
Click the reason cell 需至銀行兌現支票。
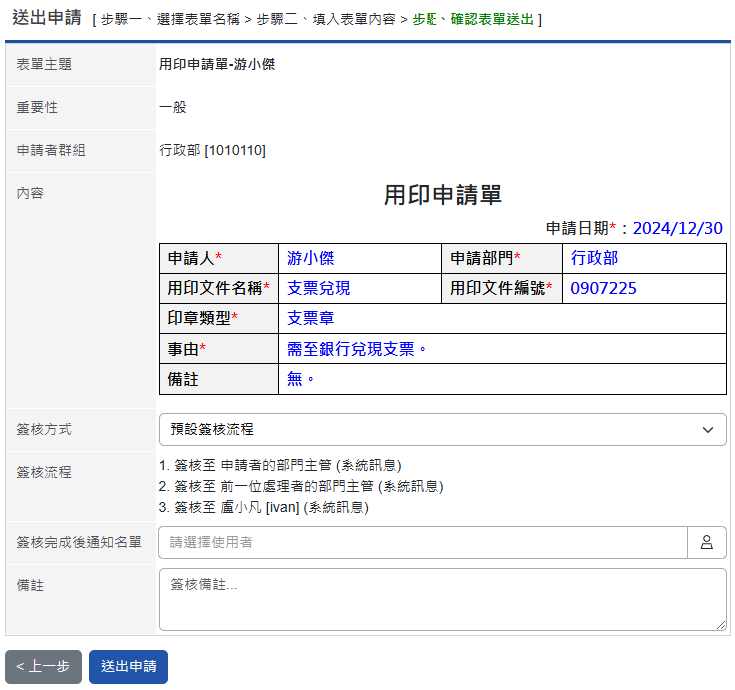[502, 349]
